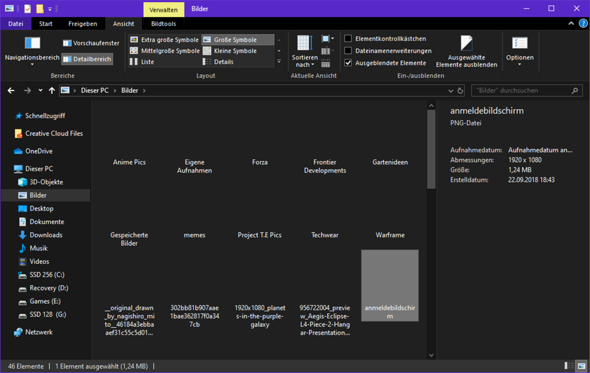Click the Verwalten contextual tab
The width and height of the screenshot is (590, 373).
[x=163, y=9]
